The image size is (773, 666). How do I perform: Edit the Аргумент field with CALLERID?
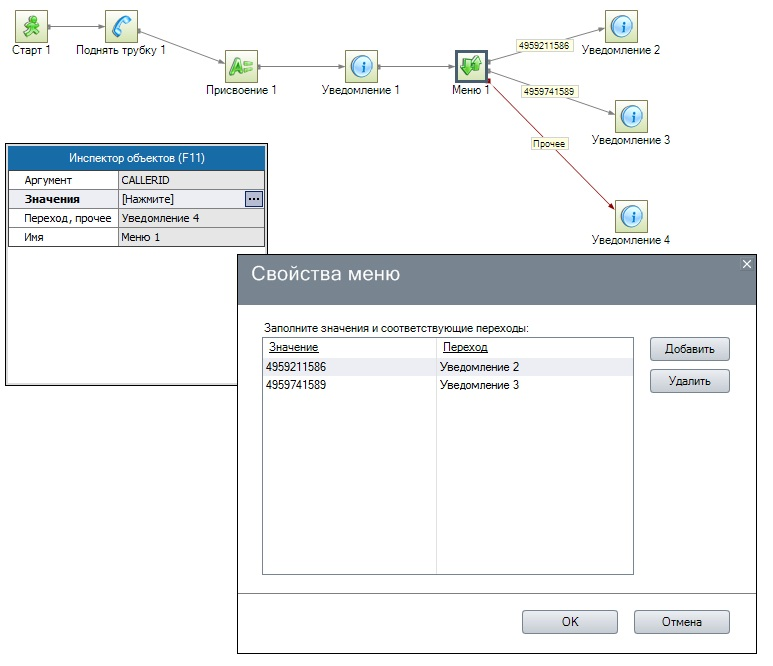point(190,180)
